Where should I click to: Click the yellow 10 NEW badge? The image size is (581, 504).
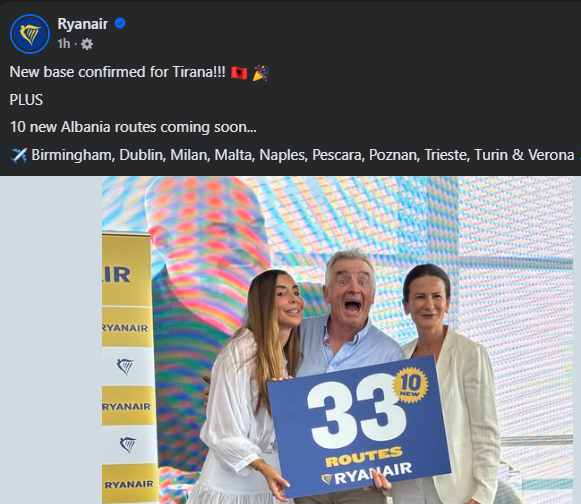click(411, 384)
